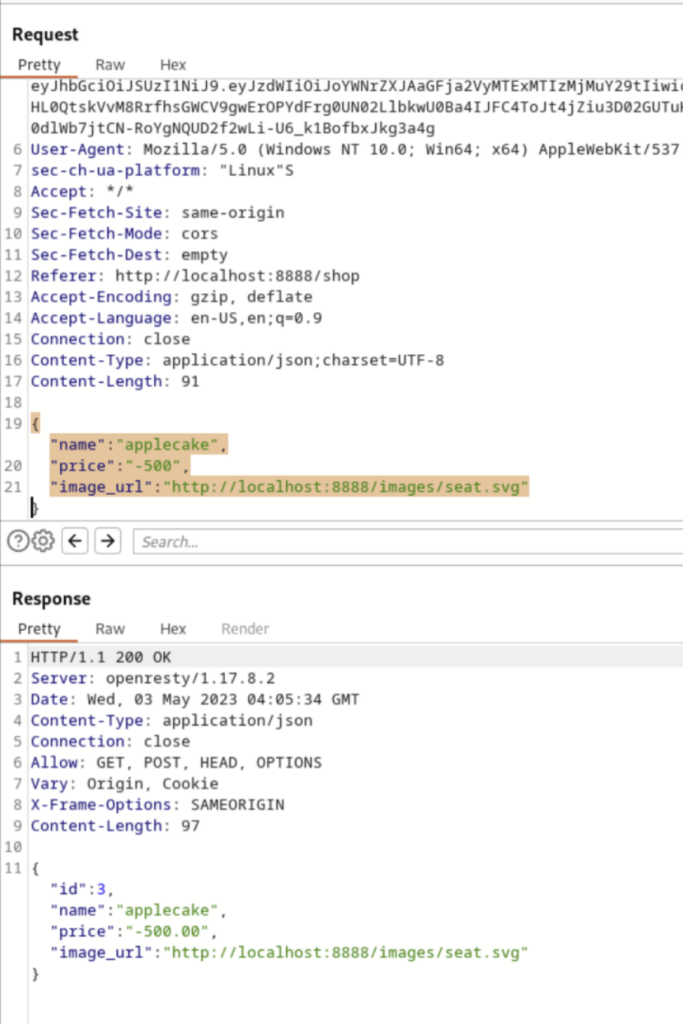Open search settings gear icon
This screenshot has height=1024, width=683.
coord(43,541)
